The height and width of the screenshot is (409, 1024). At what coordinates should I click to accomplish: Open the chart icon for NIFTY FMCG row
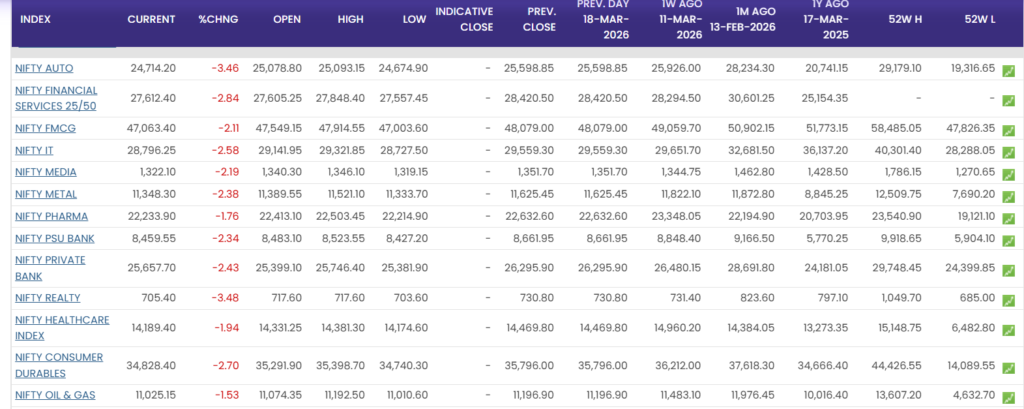(x=1008, y=131)
